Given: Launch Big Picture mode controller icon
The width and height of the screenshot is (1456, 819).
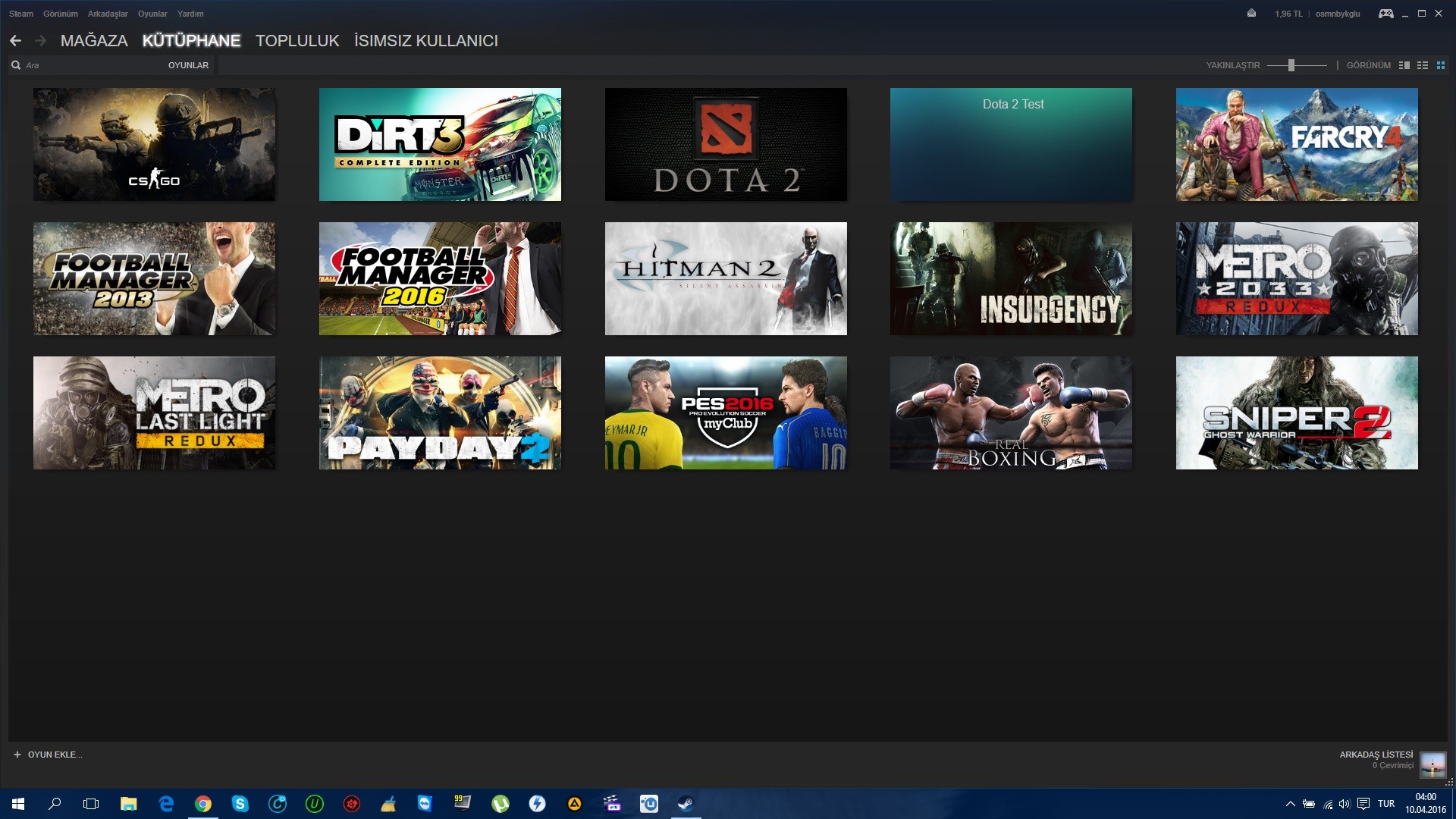Looking at the screenshot, I should (1385, 14).
